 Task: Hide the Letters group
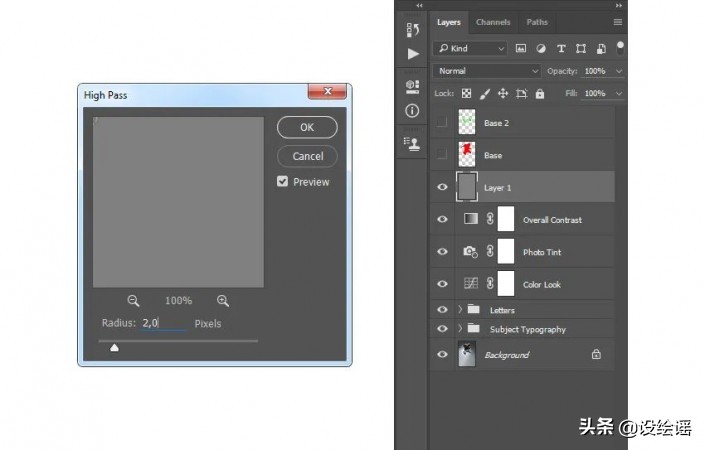pos(442,309)
